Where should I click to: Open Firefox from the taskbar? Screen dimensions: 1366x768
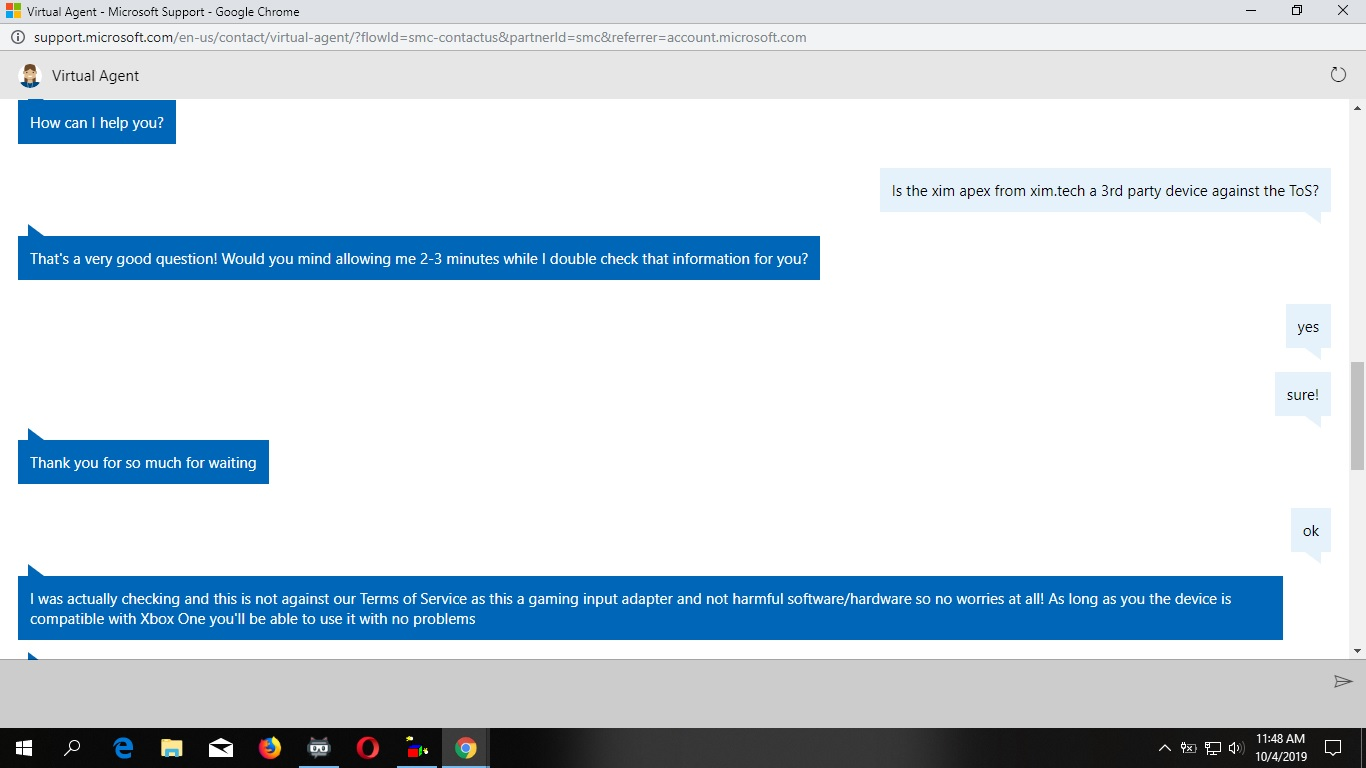tap(270, 747)
